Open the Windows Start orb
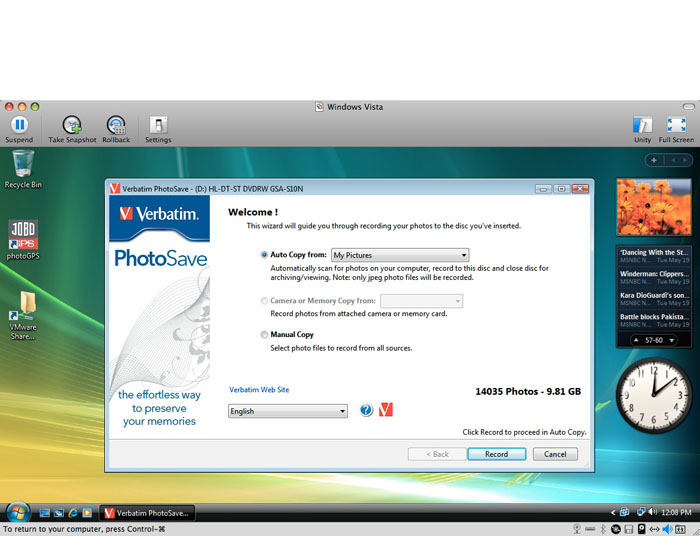The width and height of the screenshot is (700, 536). tap(18, 512)
